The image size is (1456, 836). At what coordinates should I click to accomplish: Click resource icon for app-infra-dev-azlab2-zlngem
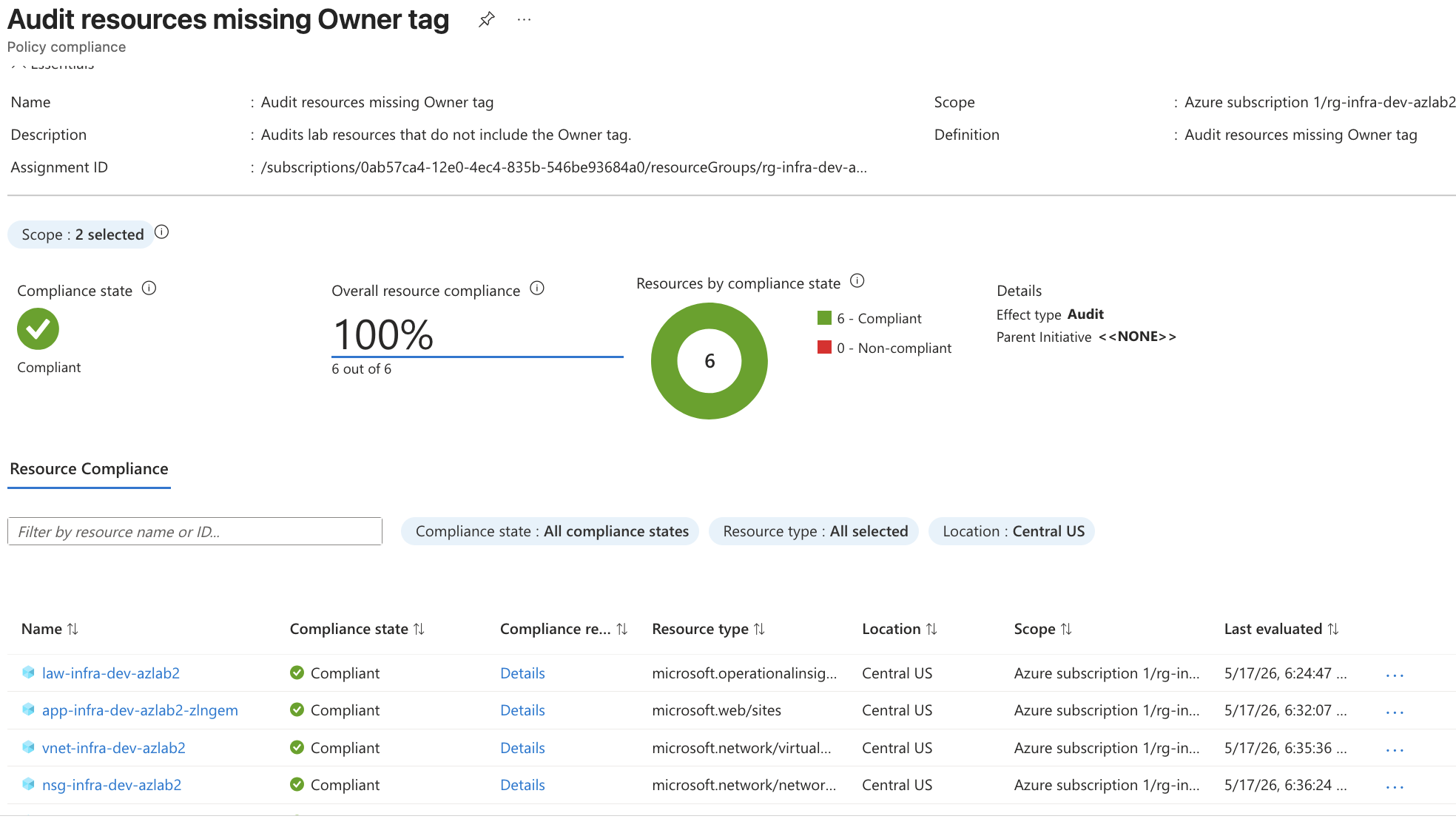(x=28, y=709)
